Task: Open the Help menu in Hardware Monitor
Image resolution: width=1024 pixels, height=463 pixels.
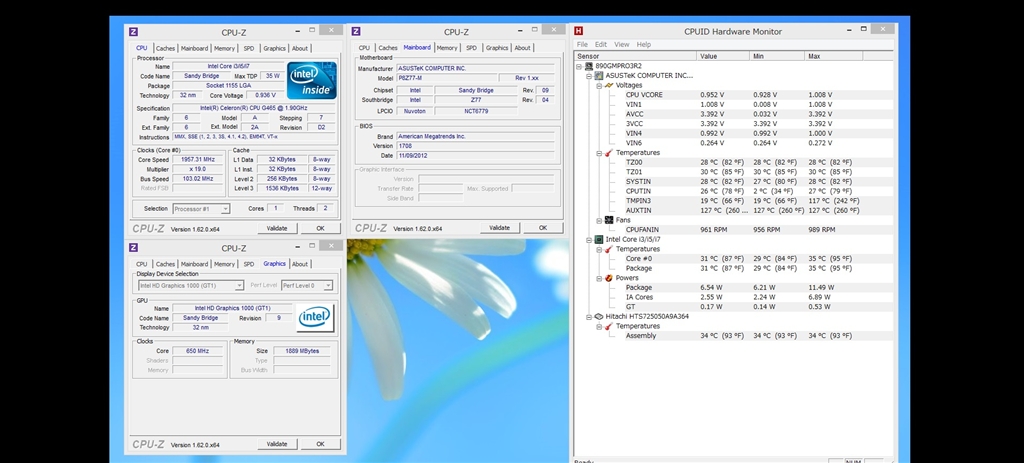Action: click(644, 44)
